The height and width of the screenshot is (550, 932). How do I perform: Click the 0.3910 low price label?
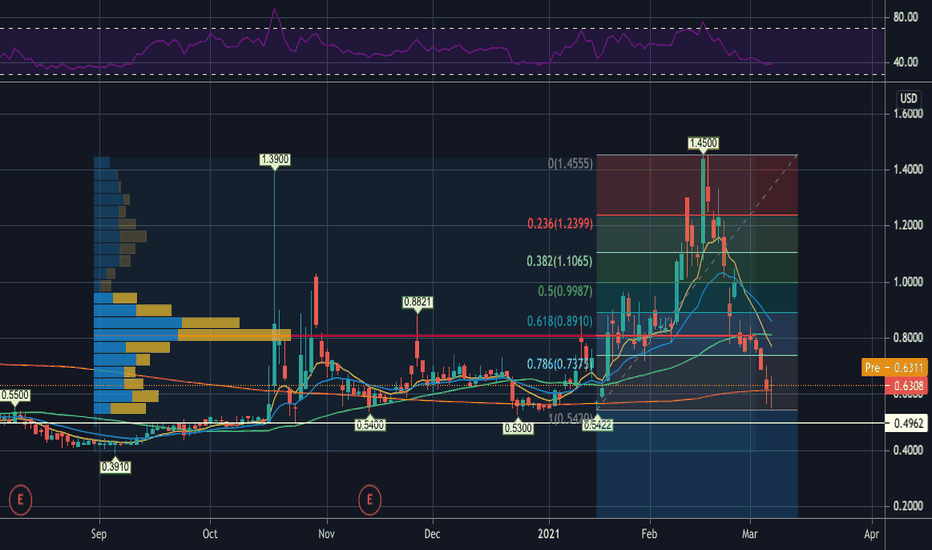[115, 467]
